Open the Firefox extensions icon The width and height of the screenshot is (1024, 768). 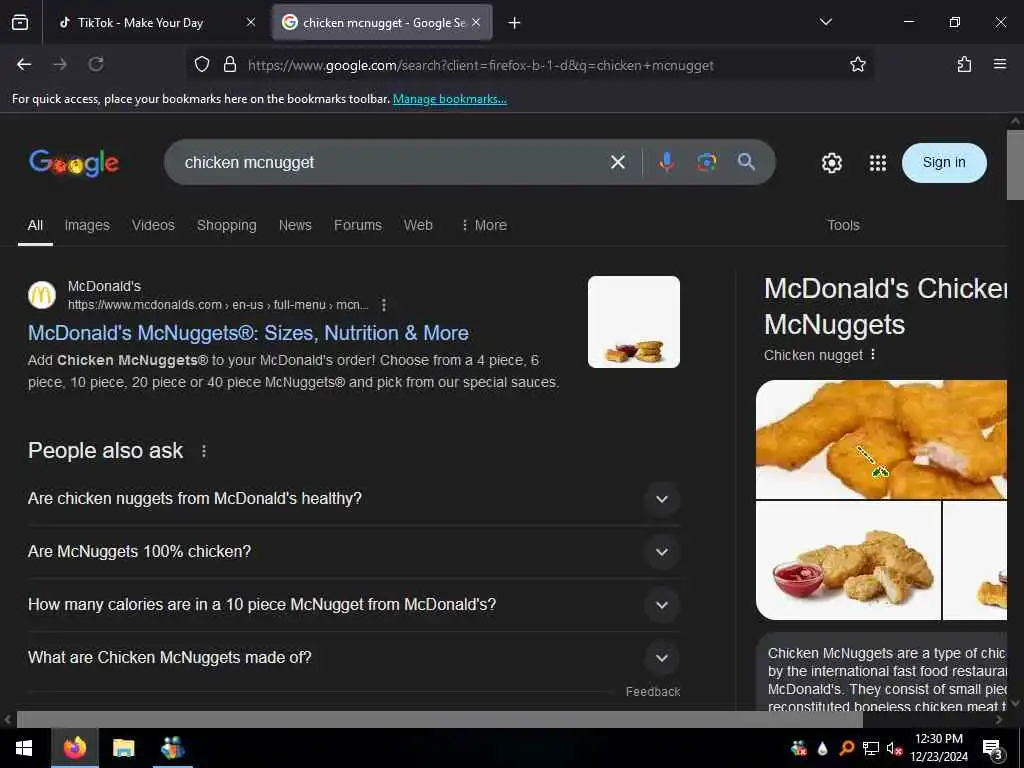964,65
